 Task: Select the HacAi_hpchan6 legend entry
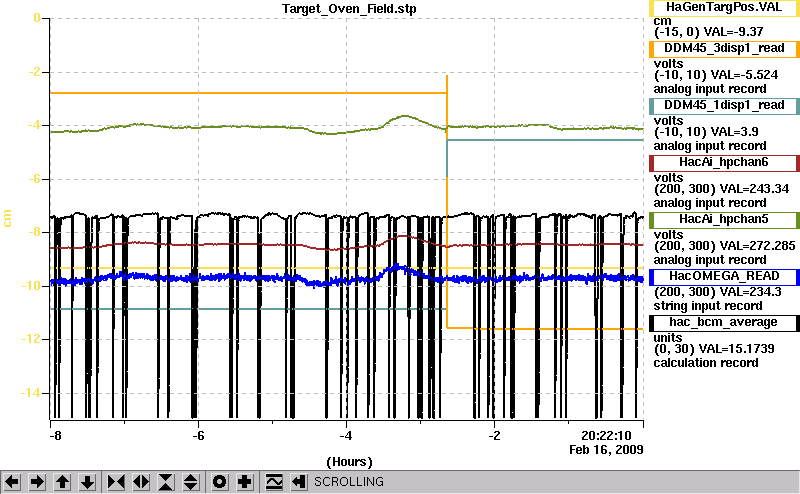coord(724,163)
